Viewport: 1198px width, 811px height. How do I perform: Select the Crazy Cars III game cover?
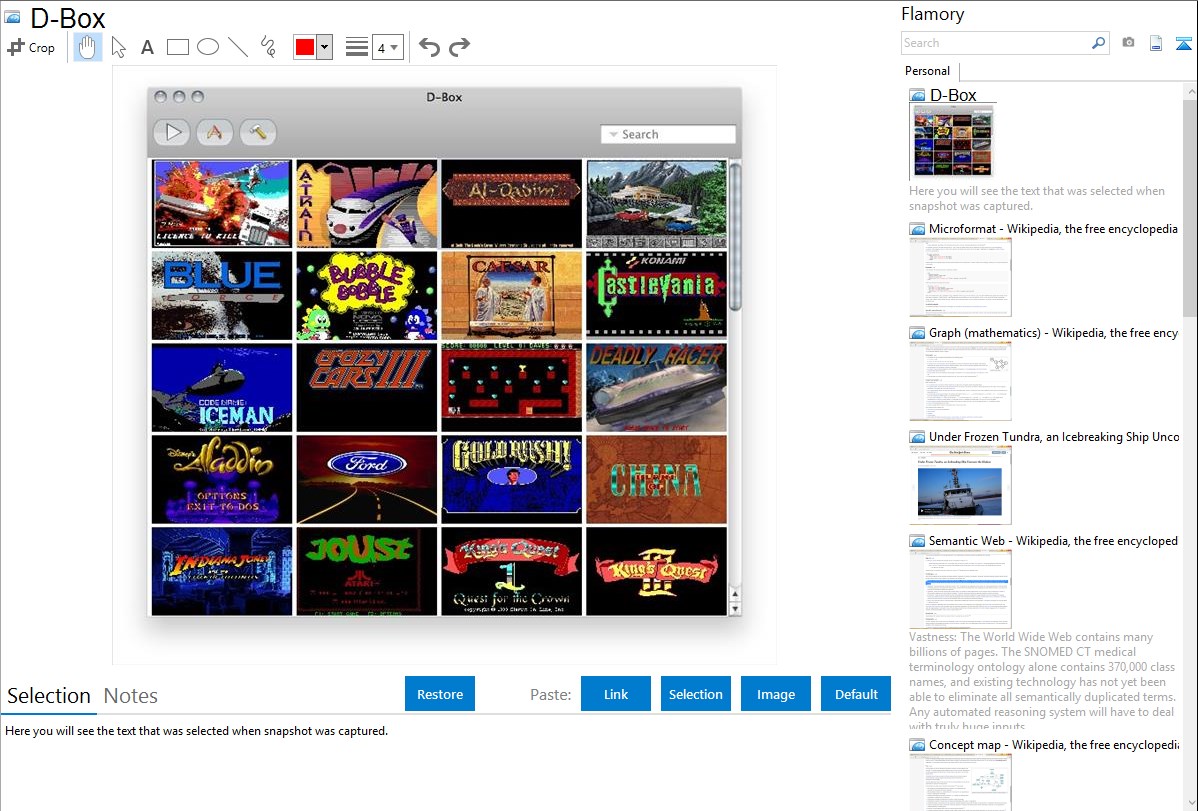click(x=367, y=388)
